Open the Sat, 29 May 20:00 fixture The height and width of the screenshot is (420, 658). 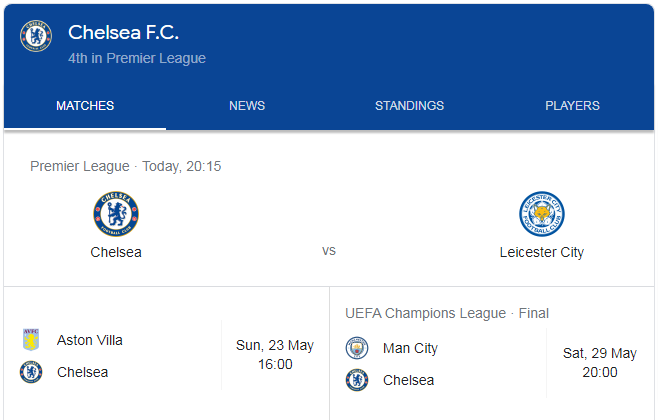[492, 355]
